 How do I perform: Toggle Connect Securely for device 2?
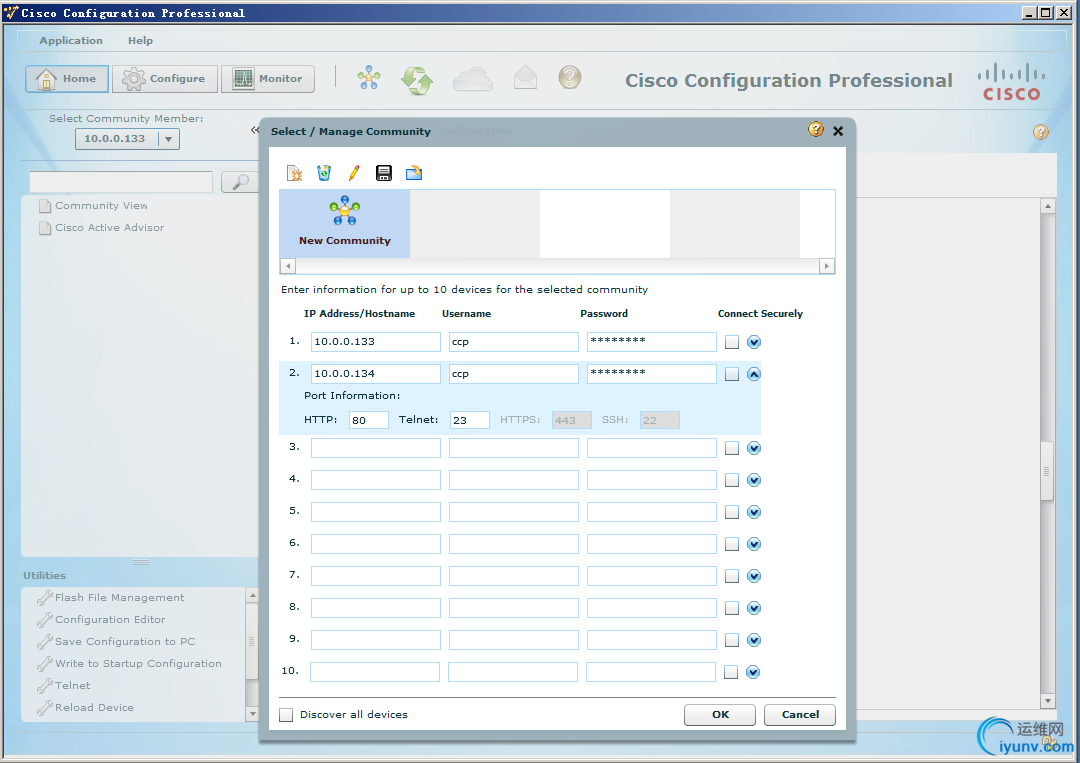(x=732, y=374)
